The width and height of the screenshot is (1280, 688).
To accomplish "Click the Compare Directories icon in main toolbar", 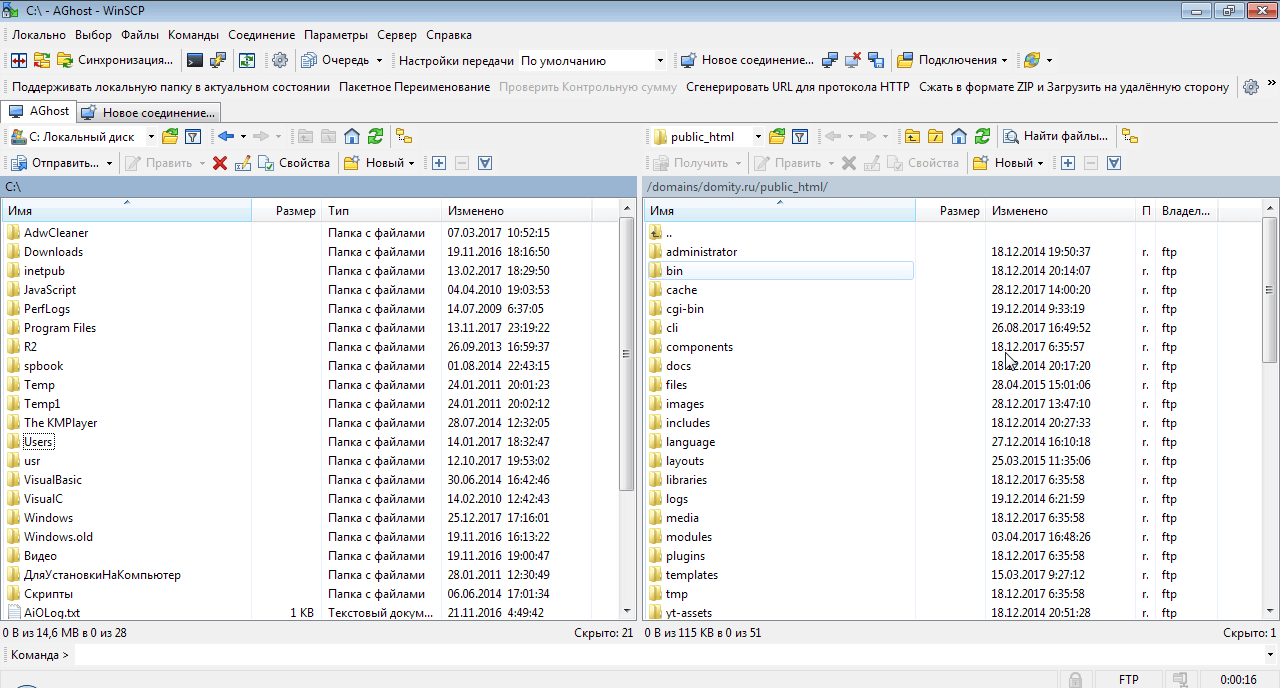I will (18, 60).
